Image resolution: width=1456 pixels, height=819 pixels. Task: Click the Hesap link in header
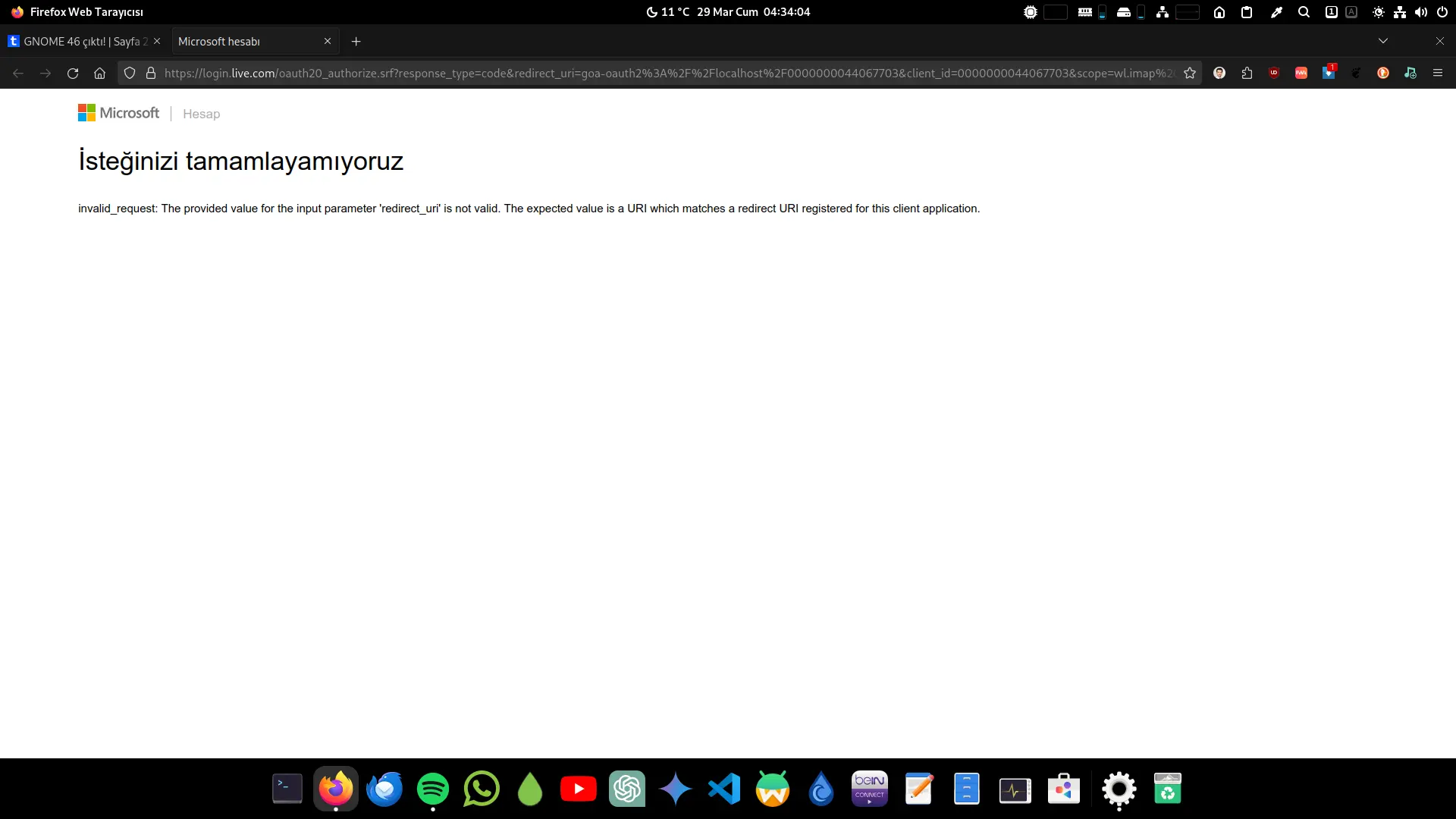pos(201,114)
